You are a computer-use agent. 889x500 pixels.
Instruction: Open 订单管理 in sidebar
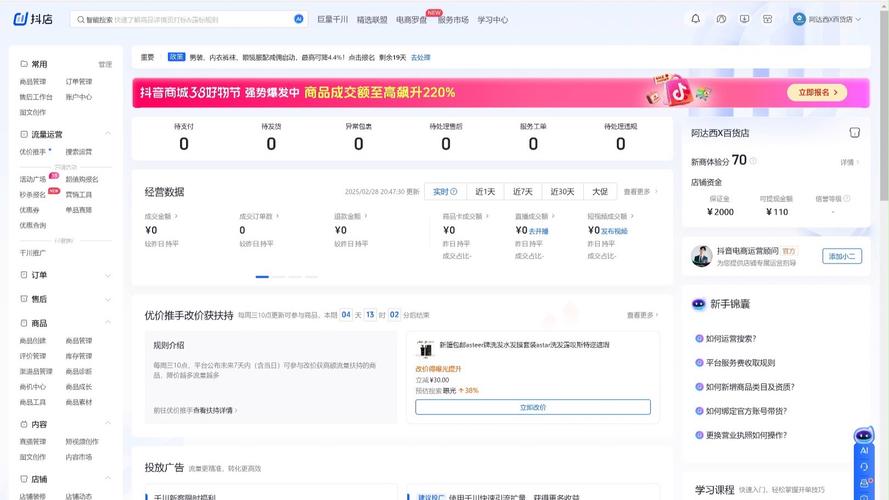[79, 82]
